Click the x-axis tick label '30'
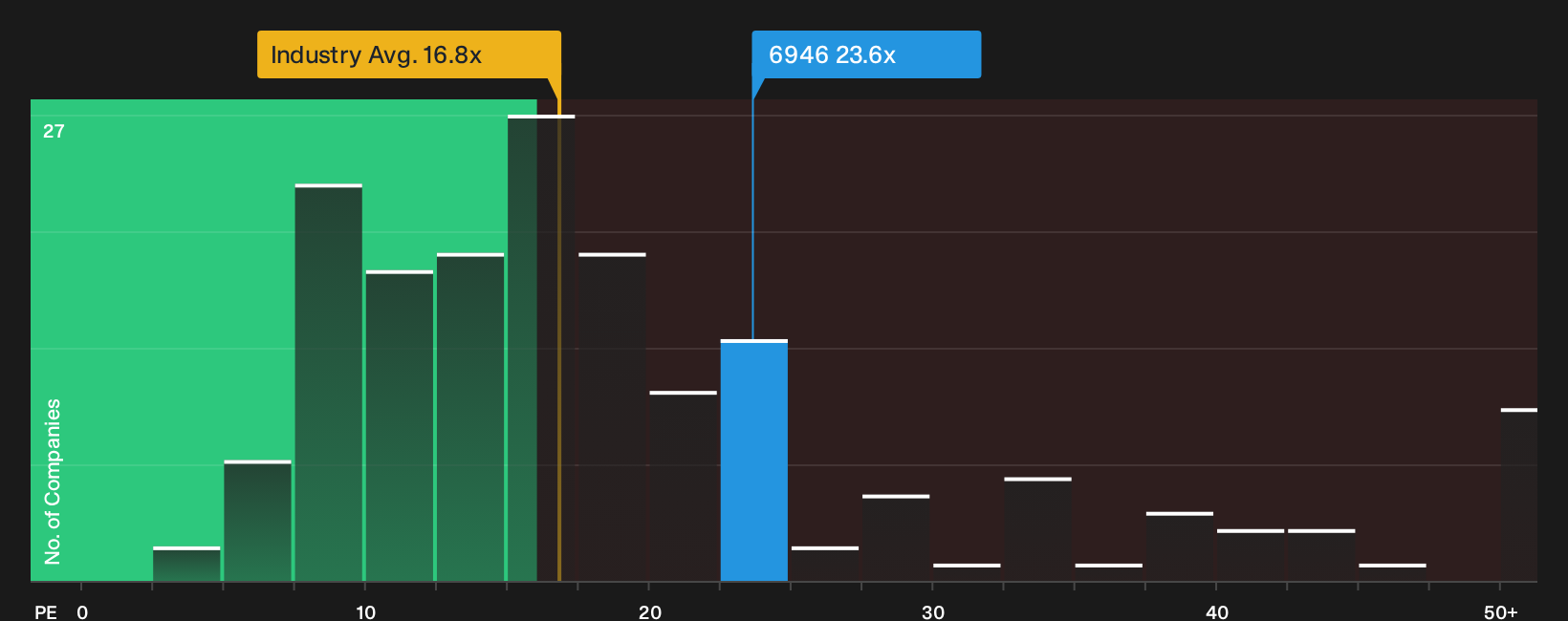This screenshot has height=621, width=1568. click(x=933, y=611)
